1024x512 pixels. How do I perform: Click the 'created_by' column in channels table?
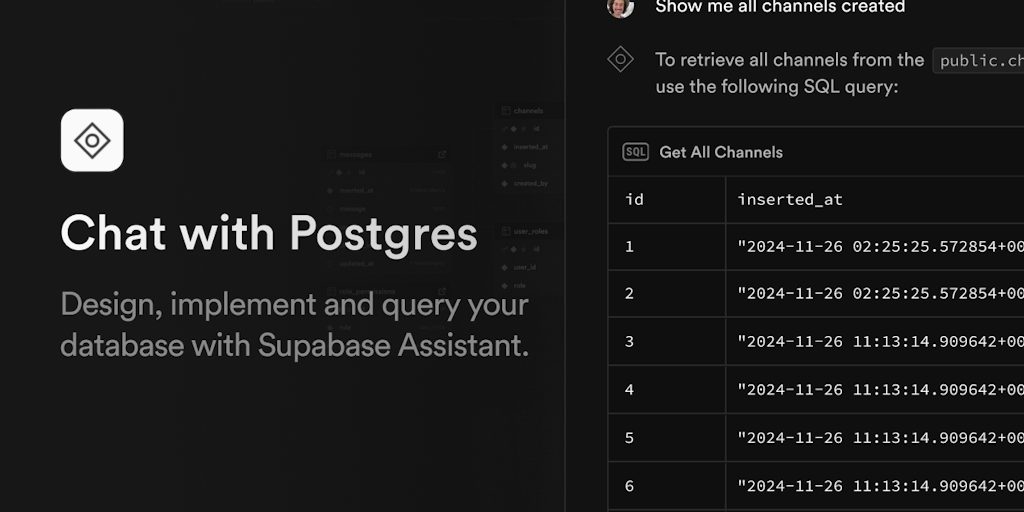[x=531, y=184]
